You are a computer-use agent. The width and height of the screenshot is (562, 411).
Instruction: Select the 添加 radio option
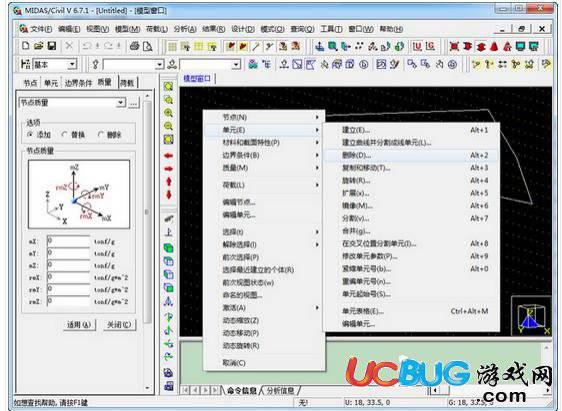39,135
